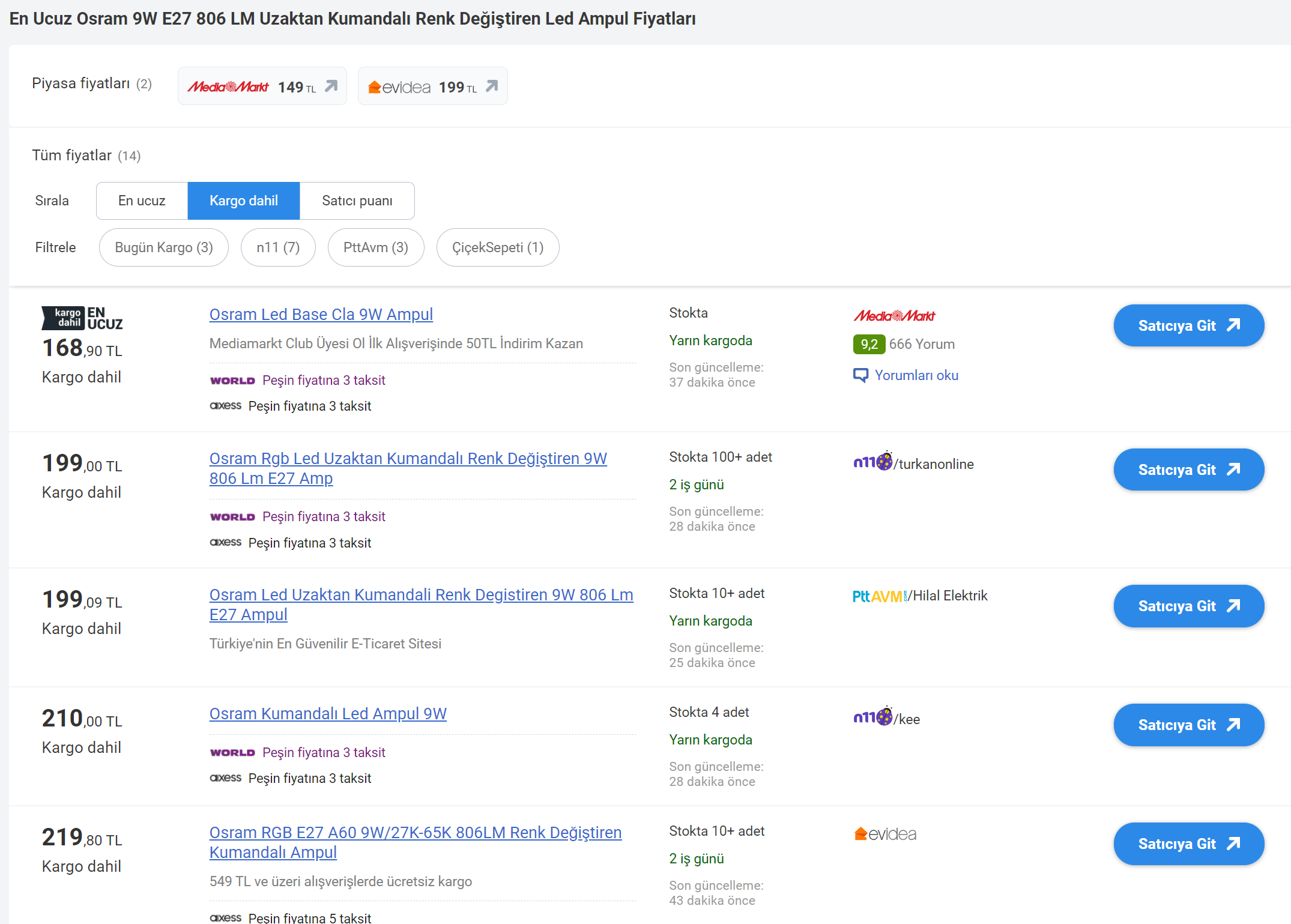1291x924 pixels.
Task: Click the n11 kee seller logo
Action: coord(872,717)
